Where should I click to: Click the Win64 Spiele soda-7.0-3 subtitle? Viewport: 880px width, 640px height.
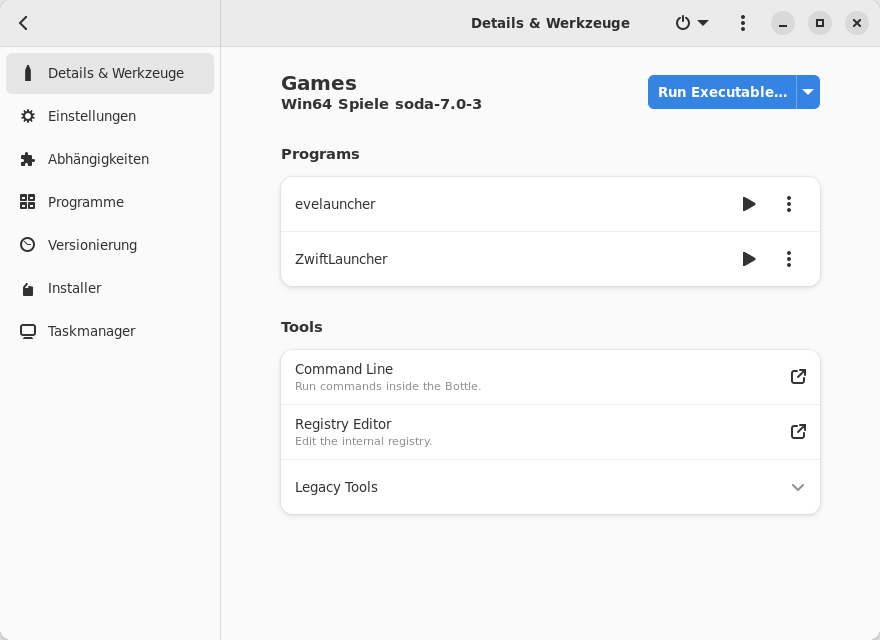click(x=381, y=104)
